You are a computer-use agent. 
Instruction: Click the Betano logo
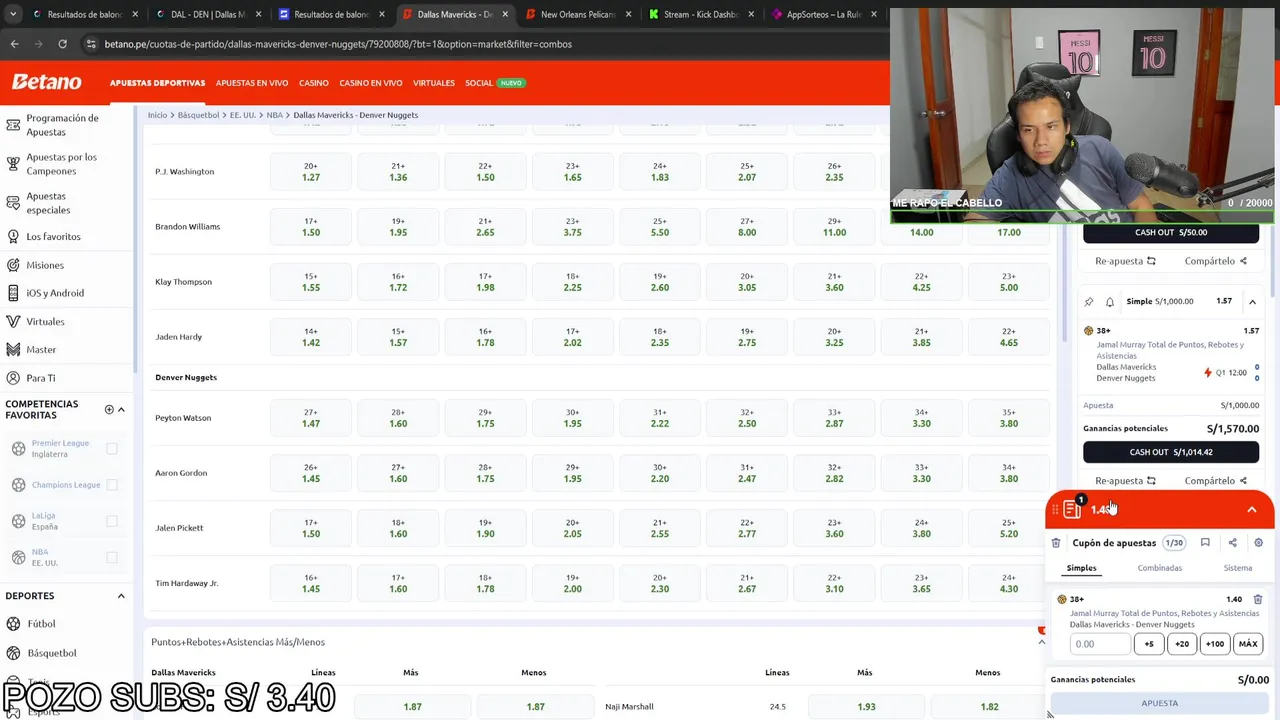click(x=47, y=82)
